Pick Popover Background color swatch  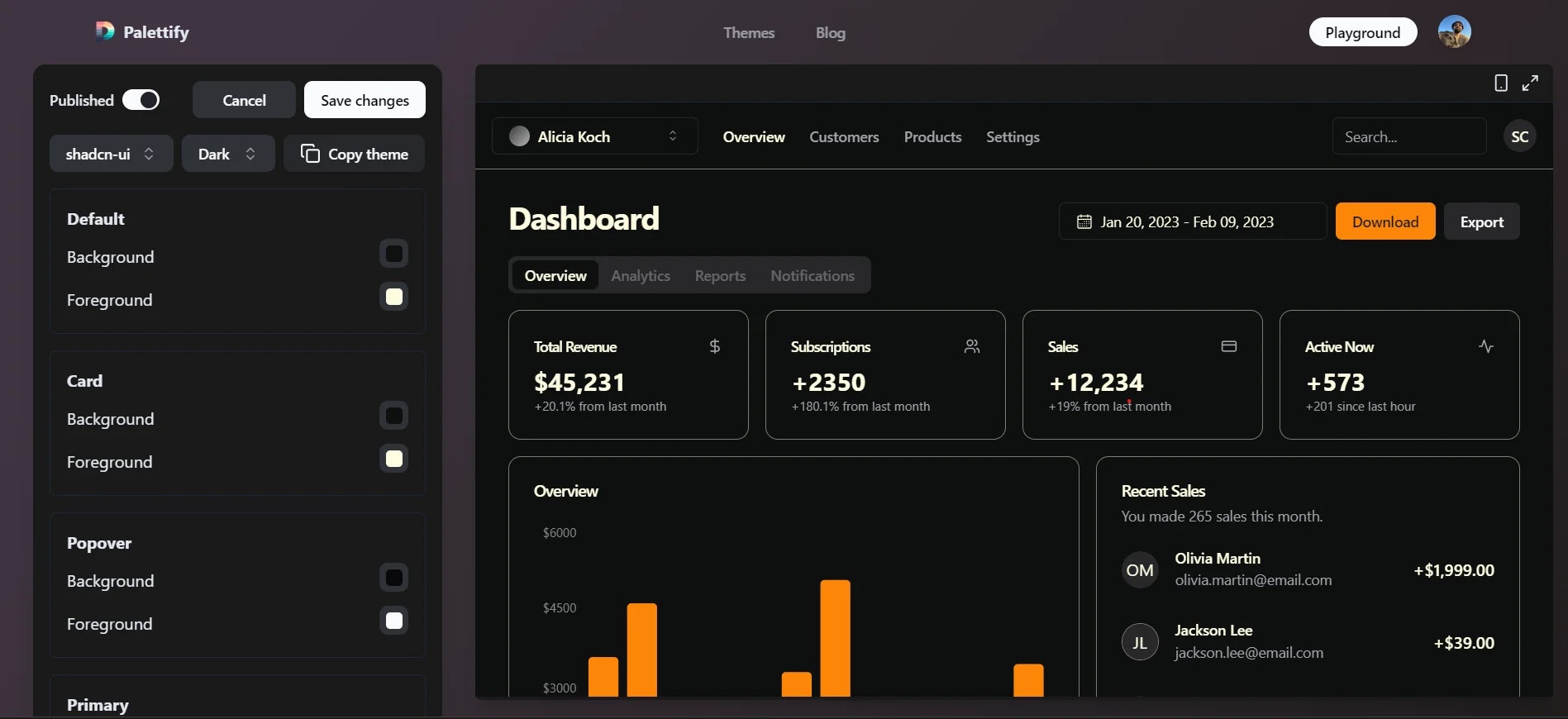coord(394,578)
